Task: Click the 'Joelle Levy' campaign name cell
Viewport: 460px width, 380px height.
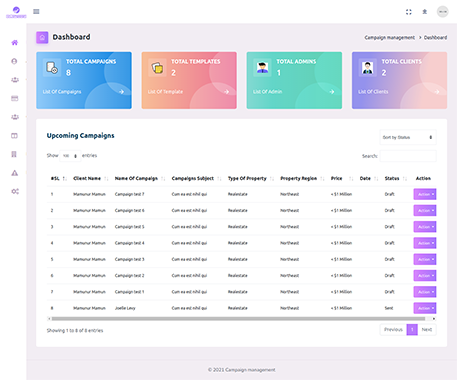Action: pos(125,308)
